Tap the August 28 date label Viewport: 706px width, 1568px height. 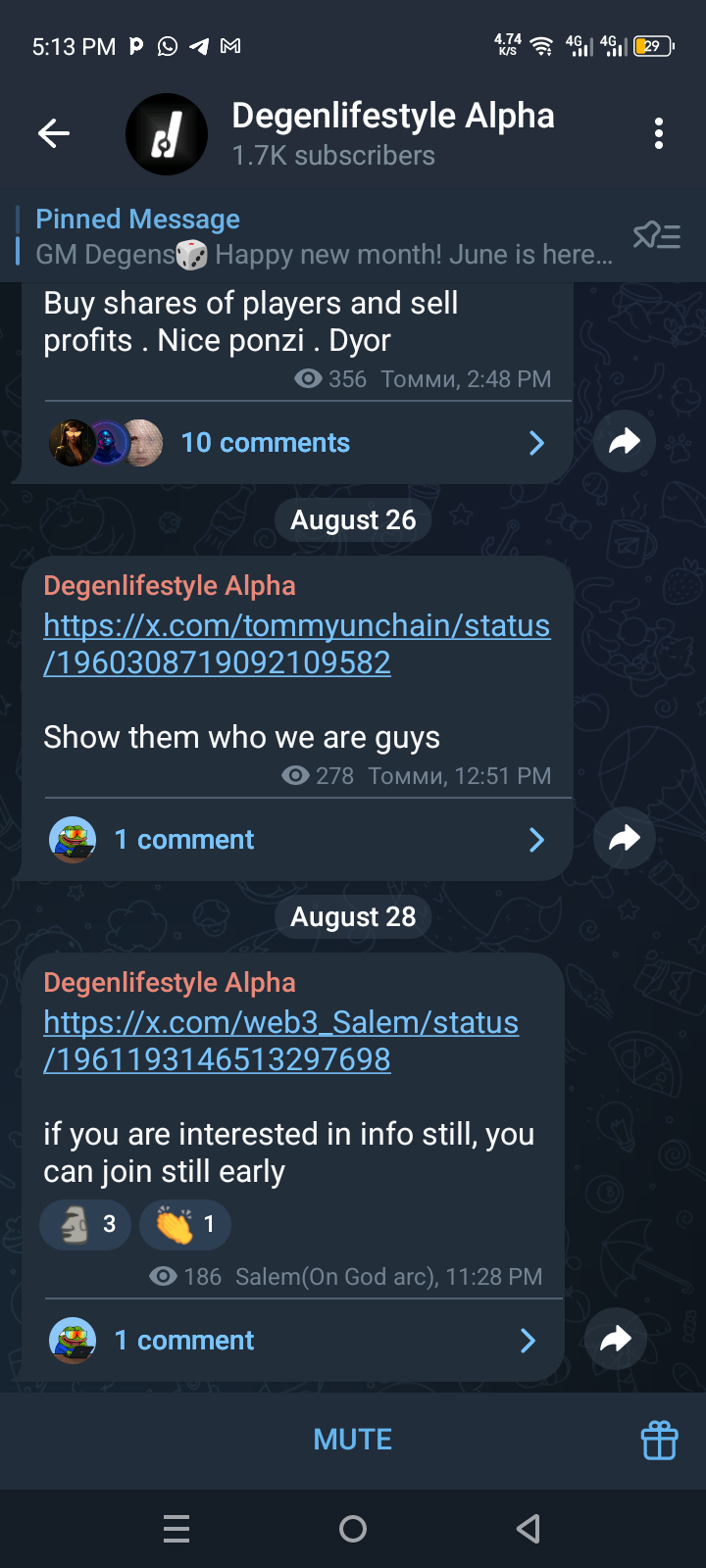[353, 916]
